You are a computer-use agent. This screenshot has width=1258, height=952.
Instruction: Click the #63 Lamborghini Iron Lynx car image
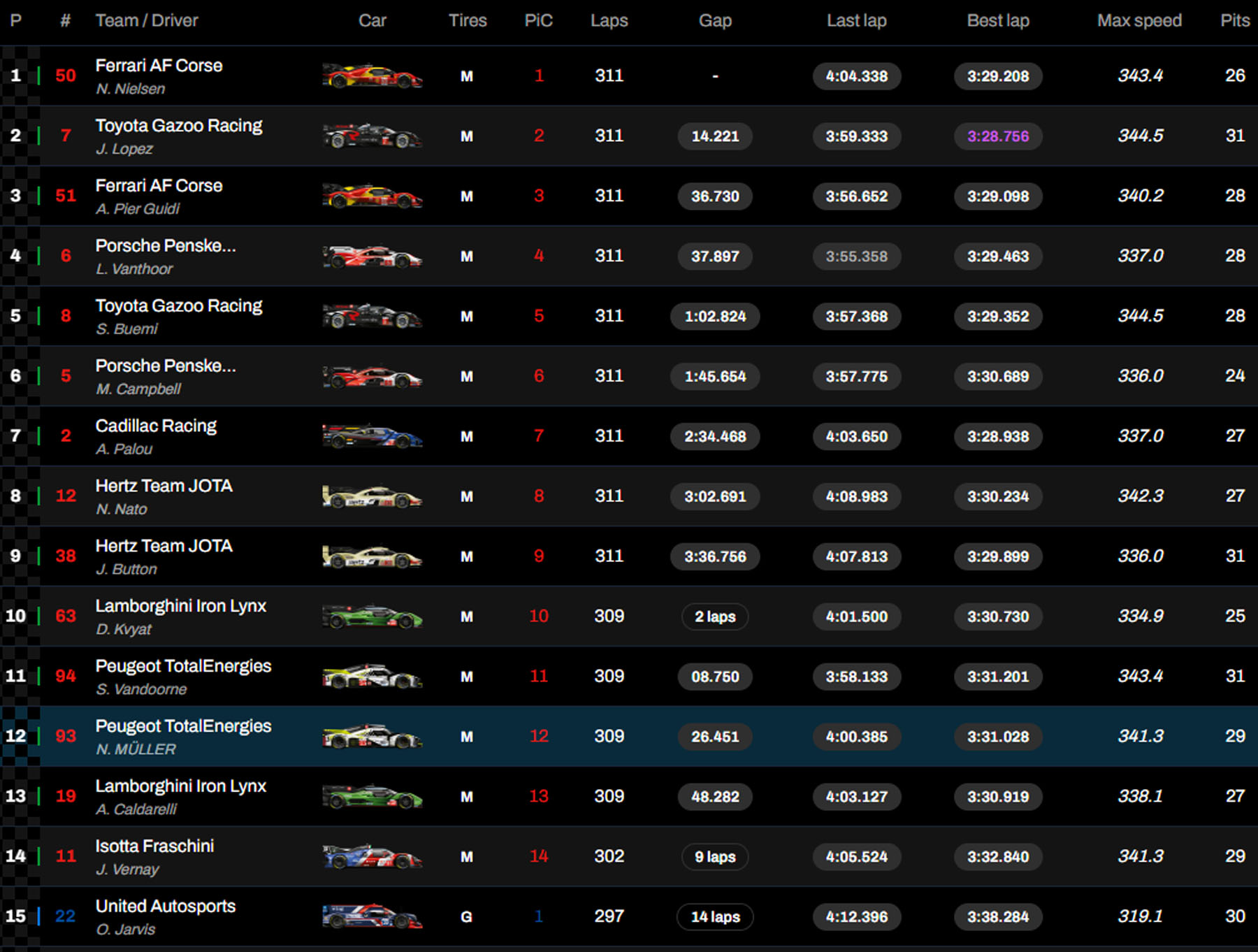tap(372, 616)
